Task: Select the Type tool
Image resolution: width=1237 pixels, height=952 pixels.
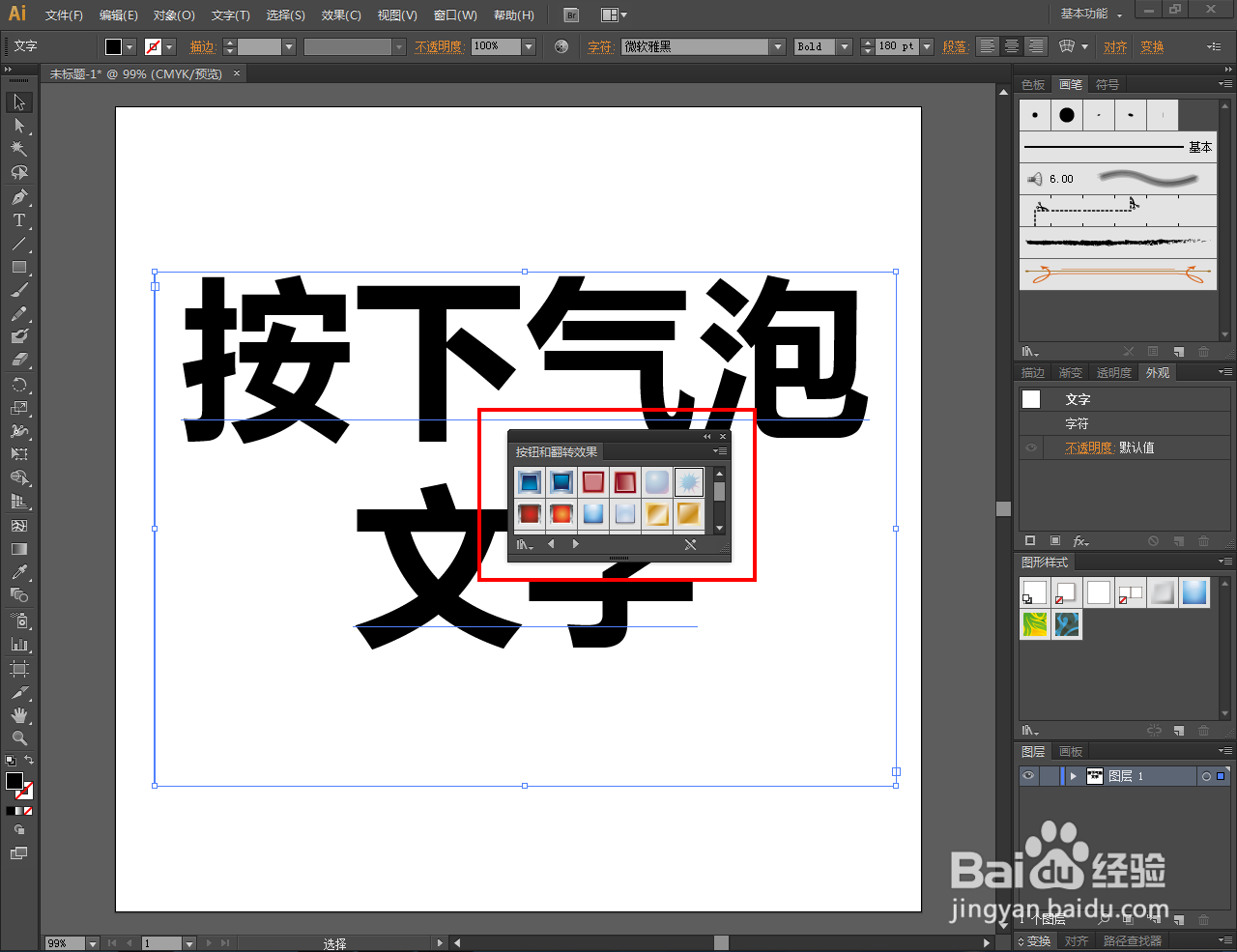Action: 19,220
